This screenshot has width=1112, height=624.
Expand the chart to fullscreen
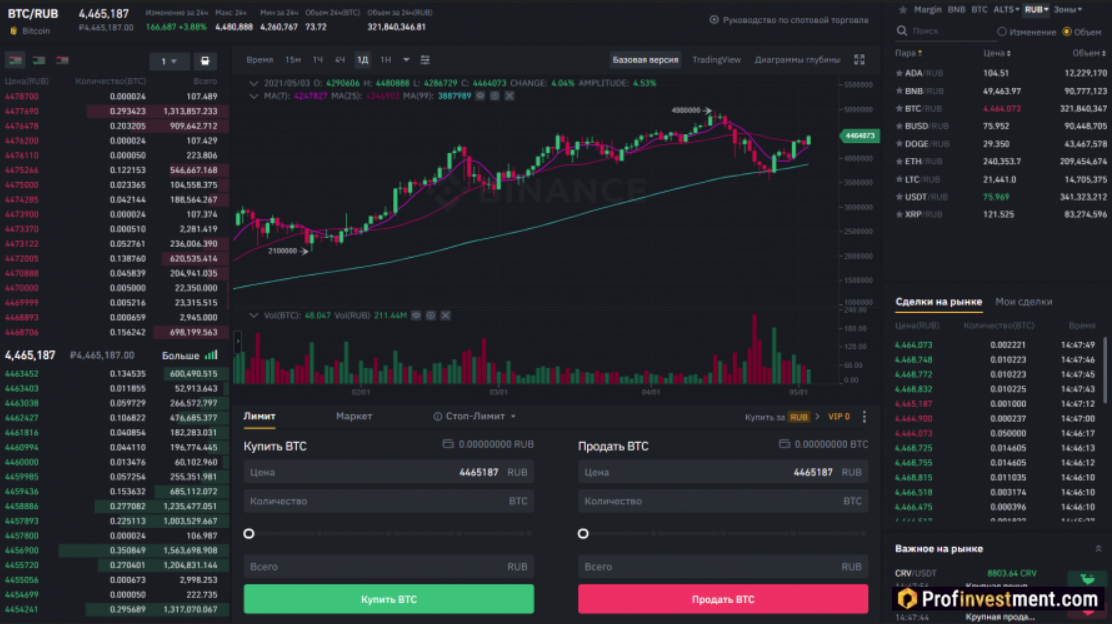coord(859,60)
